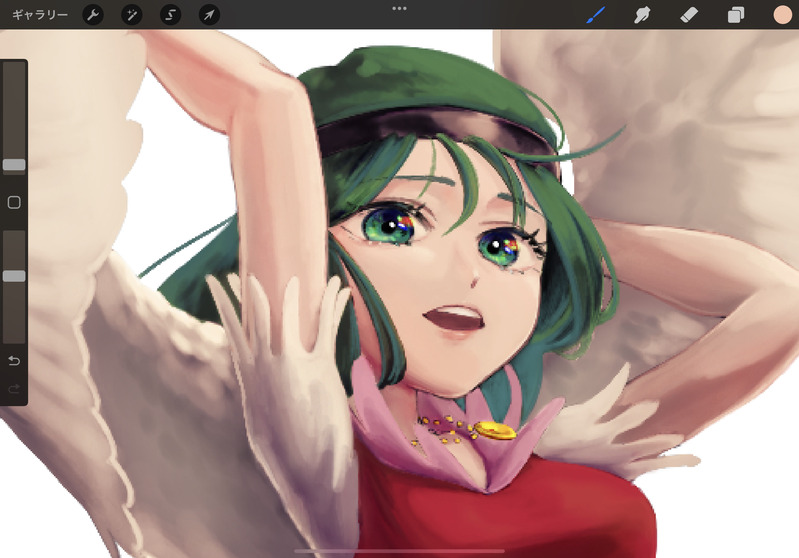
Task: Activate the Transform arrow tool
Action: click(x=209, y=15)
